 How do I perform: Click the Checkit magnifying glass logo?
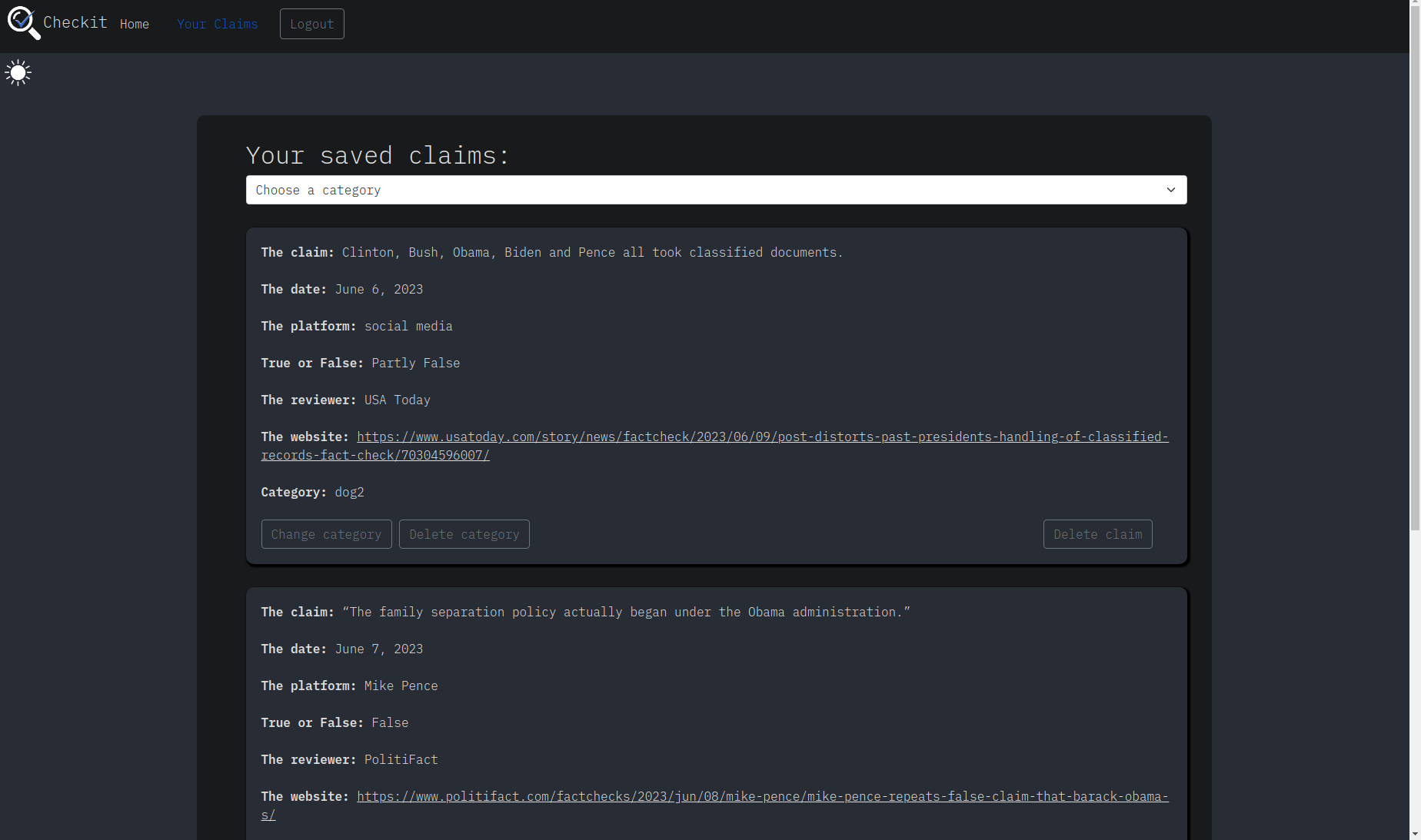22,23
